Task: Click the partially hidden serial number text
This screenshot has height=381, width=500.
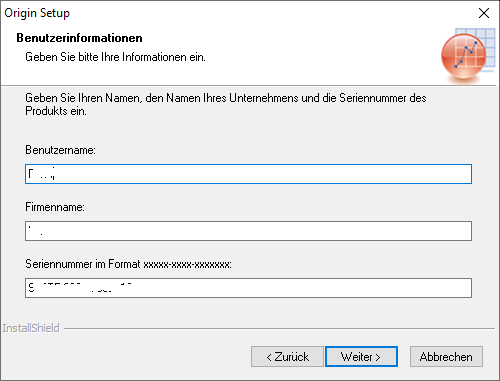Action: click(x=80, y=287)
